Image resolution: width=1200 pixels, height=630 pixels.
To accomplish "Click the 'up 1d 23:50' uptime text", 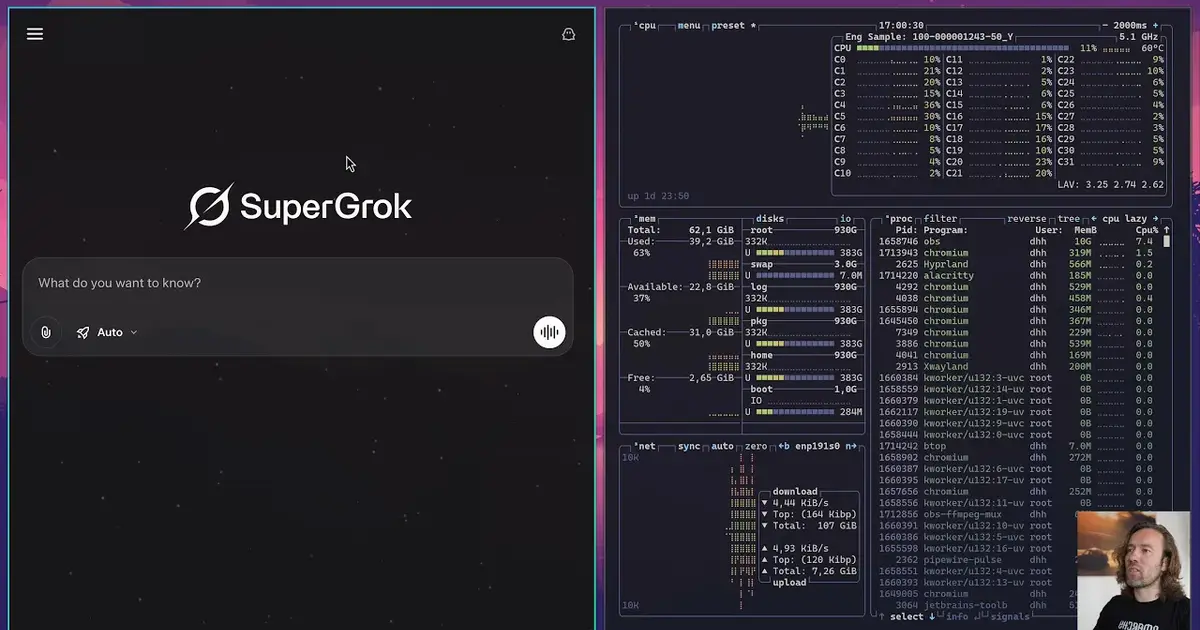I will point(658,196).
